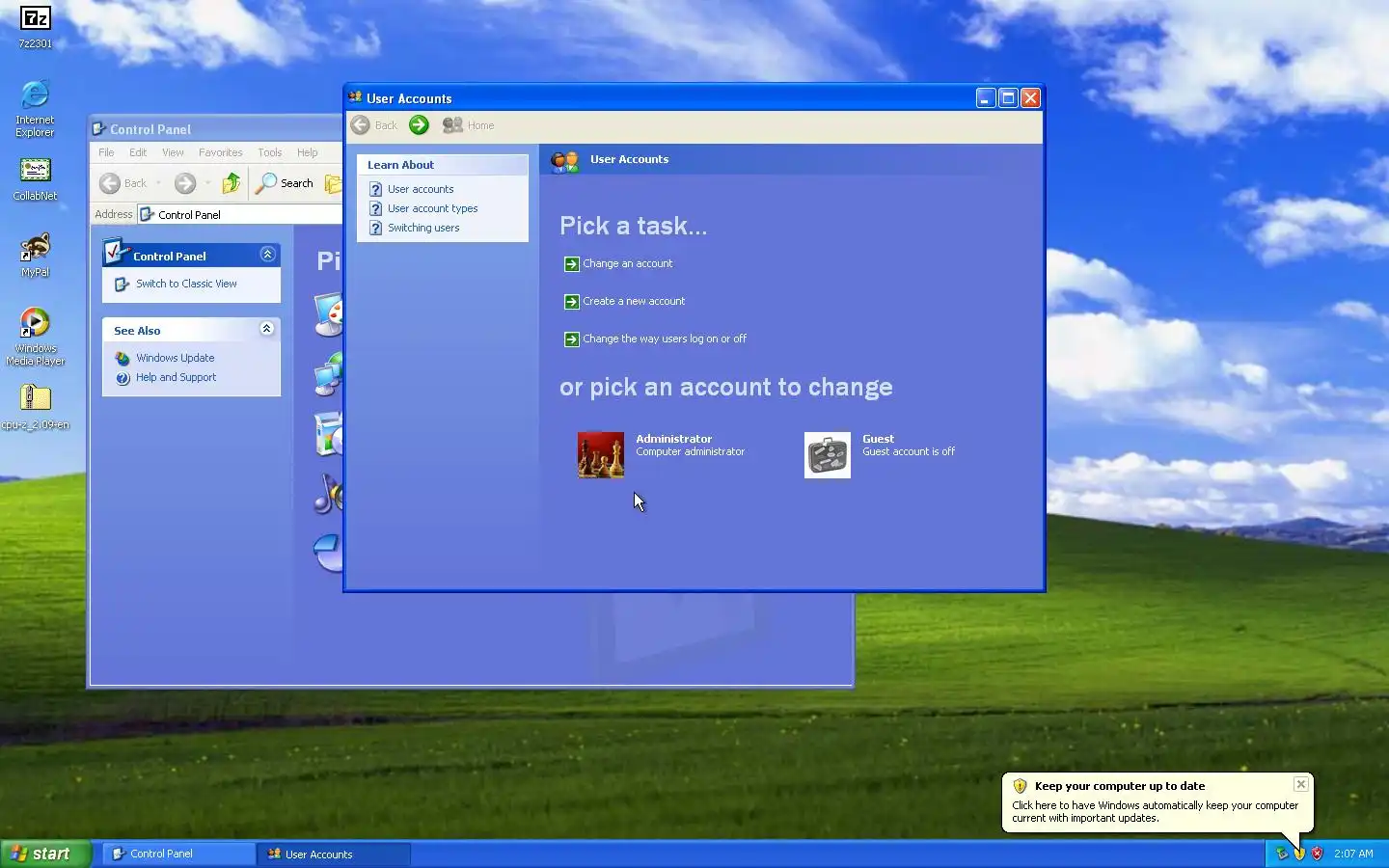Click the User Accounts title bar icon

click(x=355, y=97)
